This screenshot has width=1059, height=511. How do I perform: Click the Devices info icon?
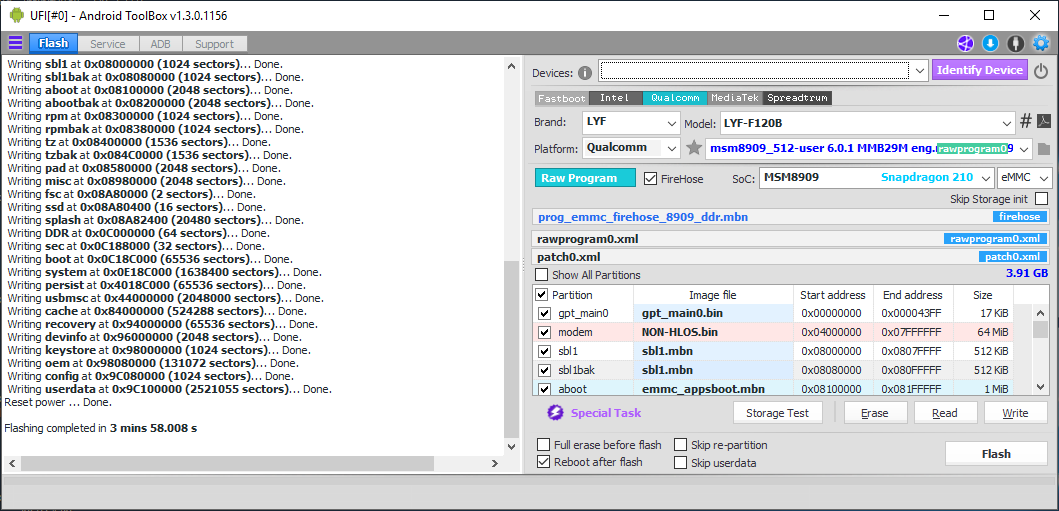(x=585, y=72)
